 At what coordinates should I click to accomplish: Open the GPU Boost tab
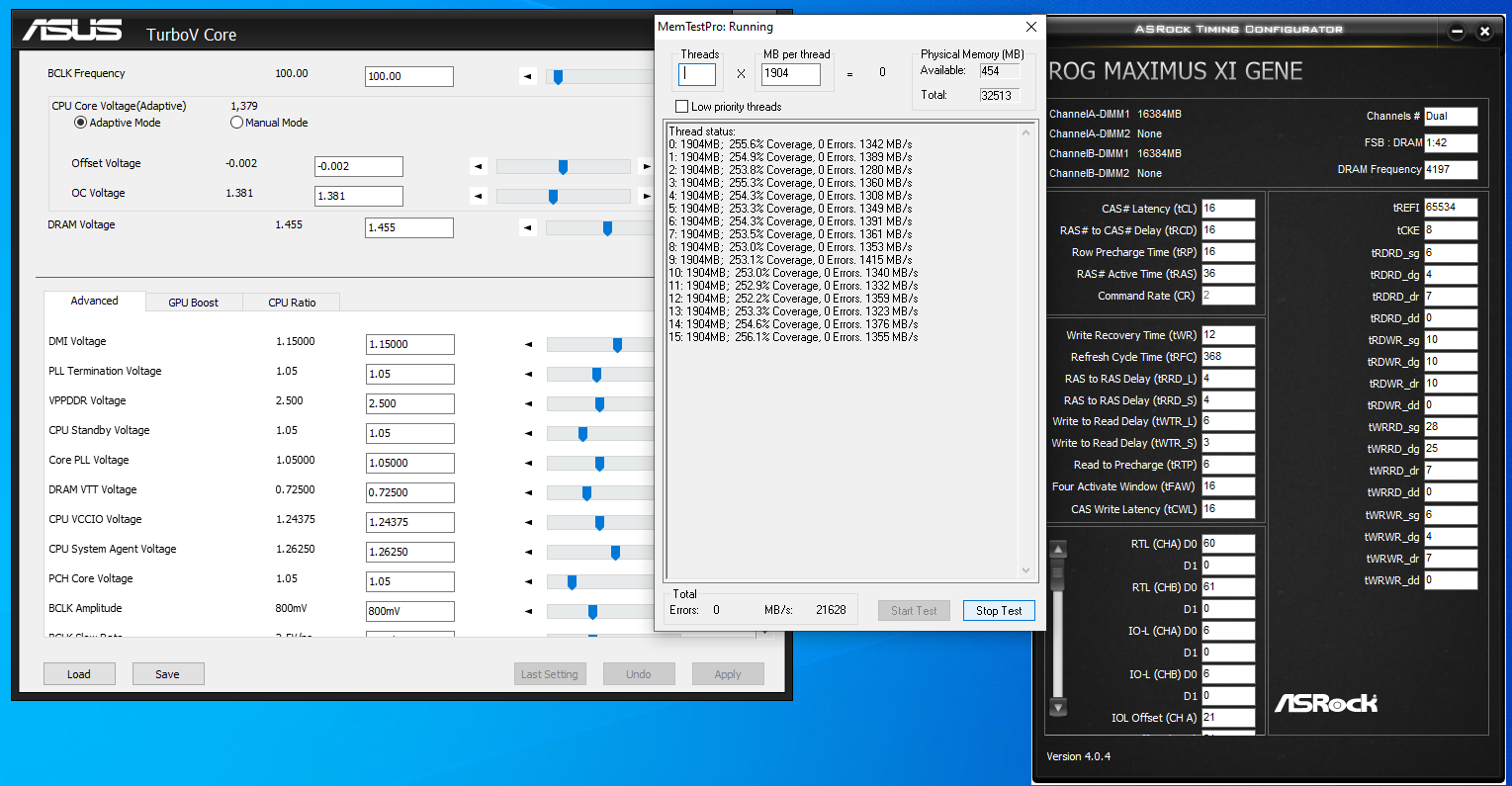click(194, 303)
